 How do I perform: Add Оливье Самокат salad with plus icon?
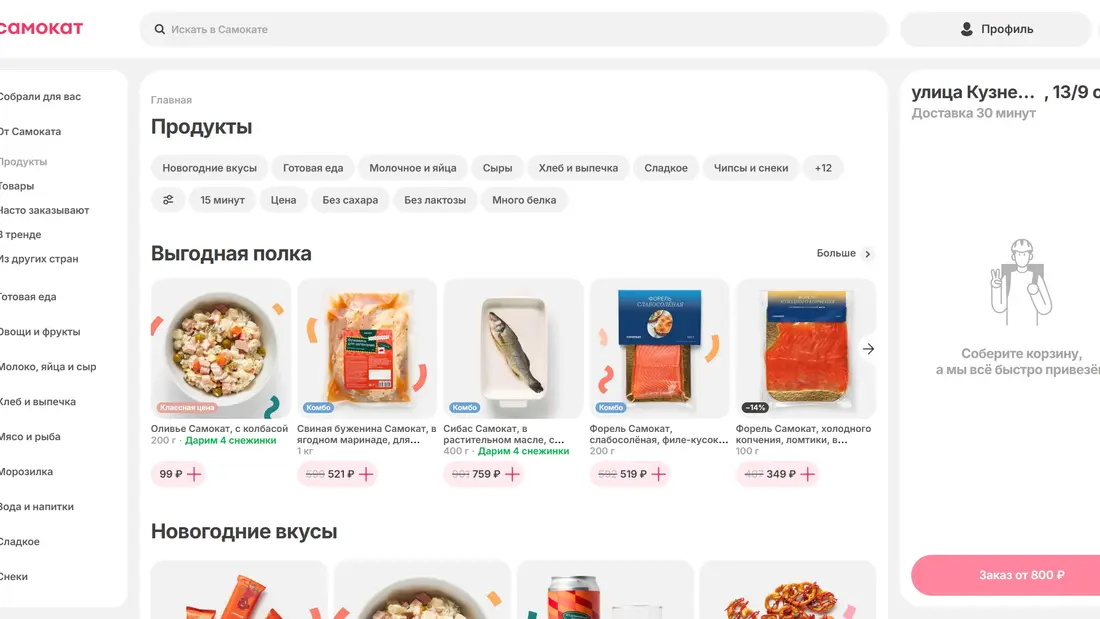pos(194,474)
